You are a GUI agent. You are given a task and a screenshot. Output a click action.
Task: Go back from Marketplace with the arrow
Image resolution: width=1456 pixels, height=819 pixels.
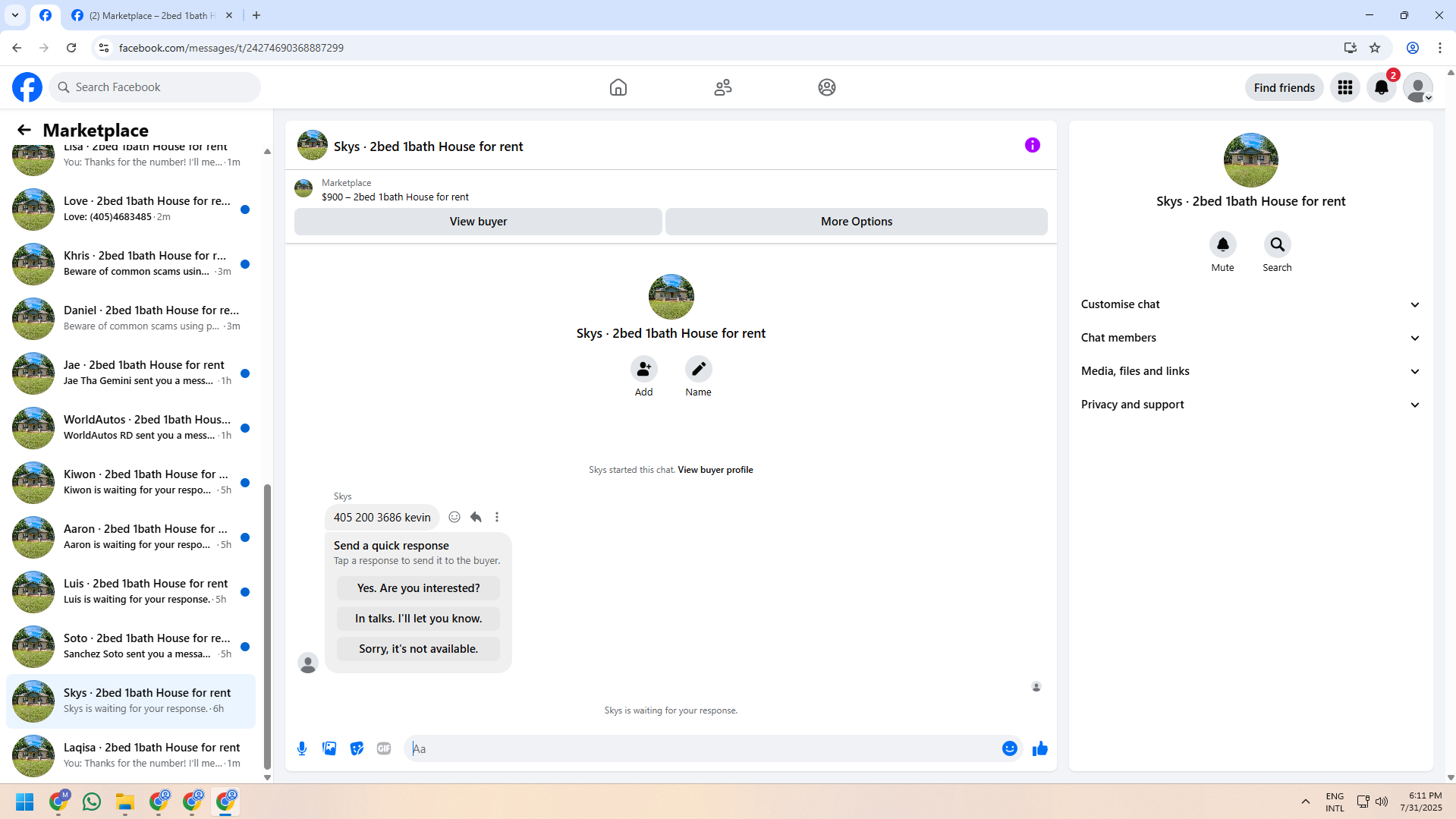(x=24, y=130)
